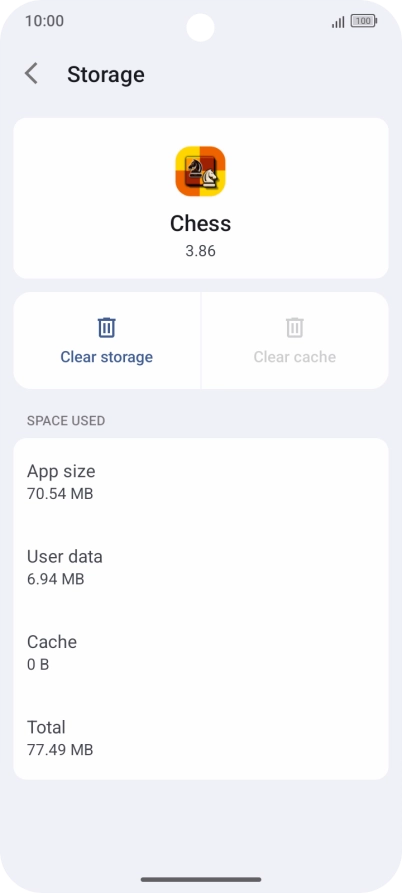This screenshot has height=893, width=402.
Task: Tap the 77.49 MB total value
Action: pyautogui.click(x=60, y=750)
